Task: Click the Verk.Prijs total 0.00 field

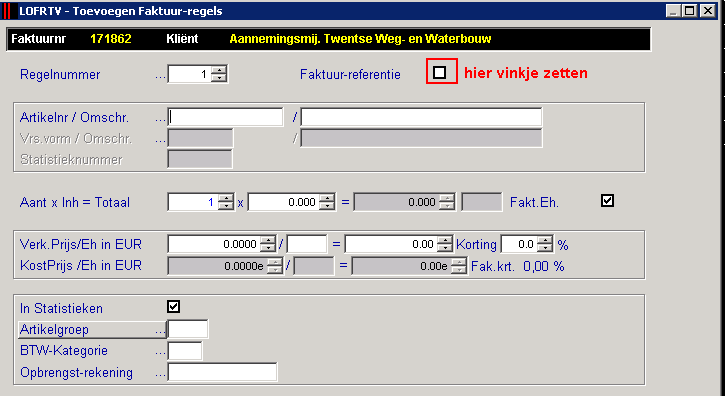Action: (391, 244)
